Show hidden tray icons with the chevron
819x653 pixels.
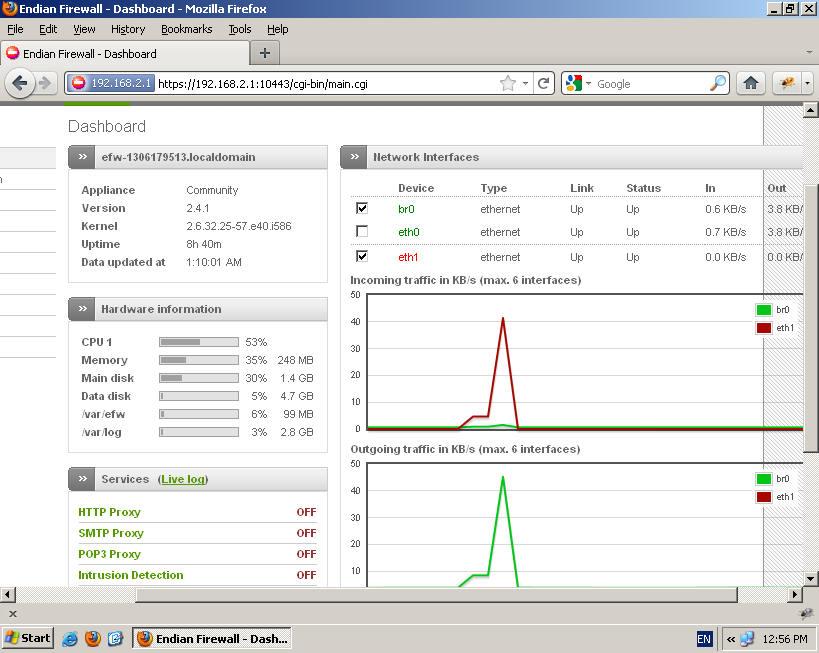[x=731, y=639]
